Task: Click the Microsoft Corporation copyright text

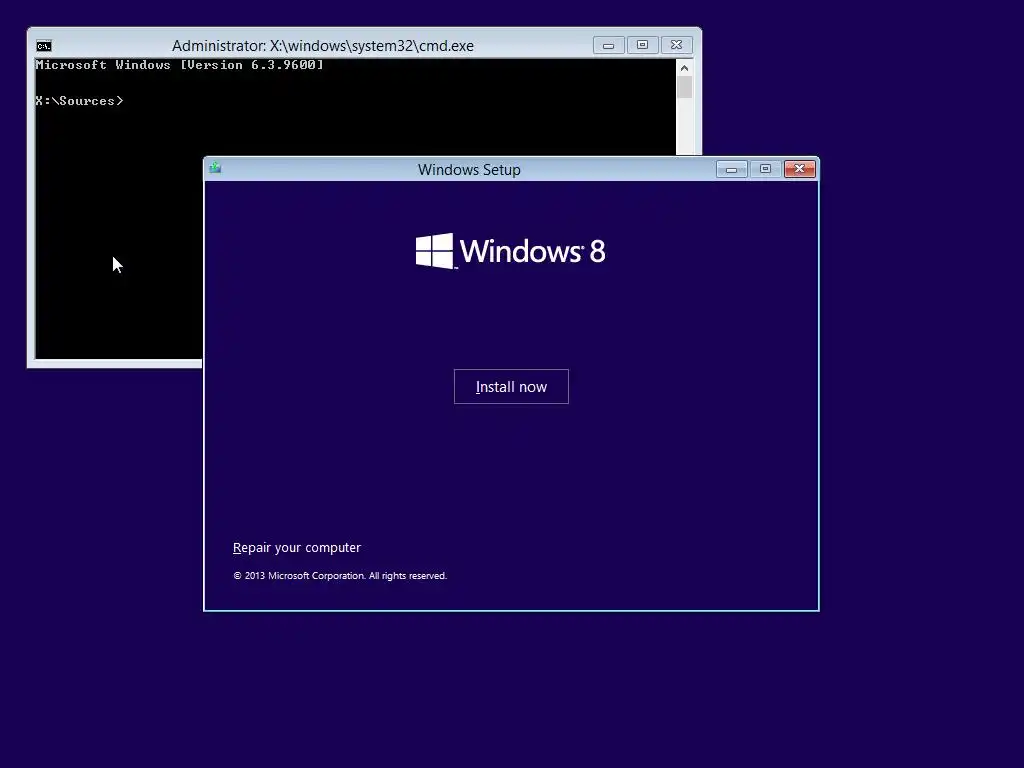Action: coord(340,575)
